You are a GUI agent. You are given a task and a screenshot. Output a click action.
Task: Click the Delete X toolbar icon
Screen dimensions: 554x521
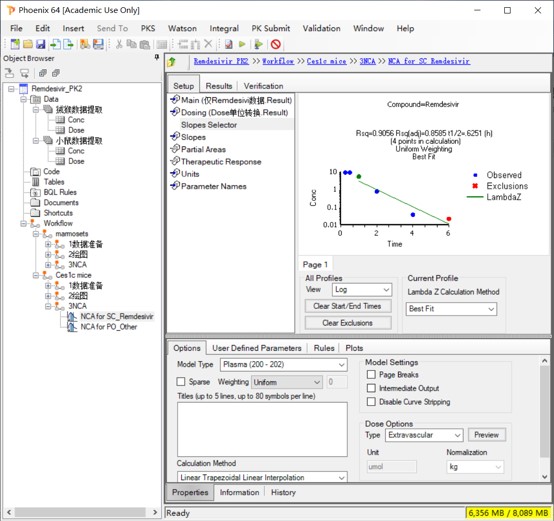point(208,44)
